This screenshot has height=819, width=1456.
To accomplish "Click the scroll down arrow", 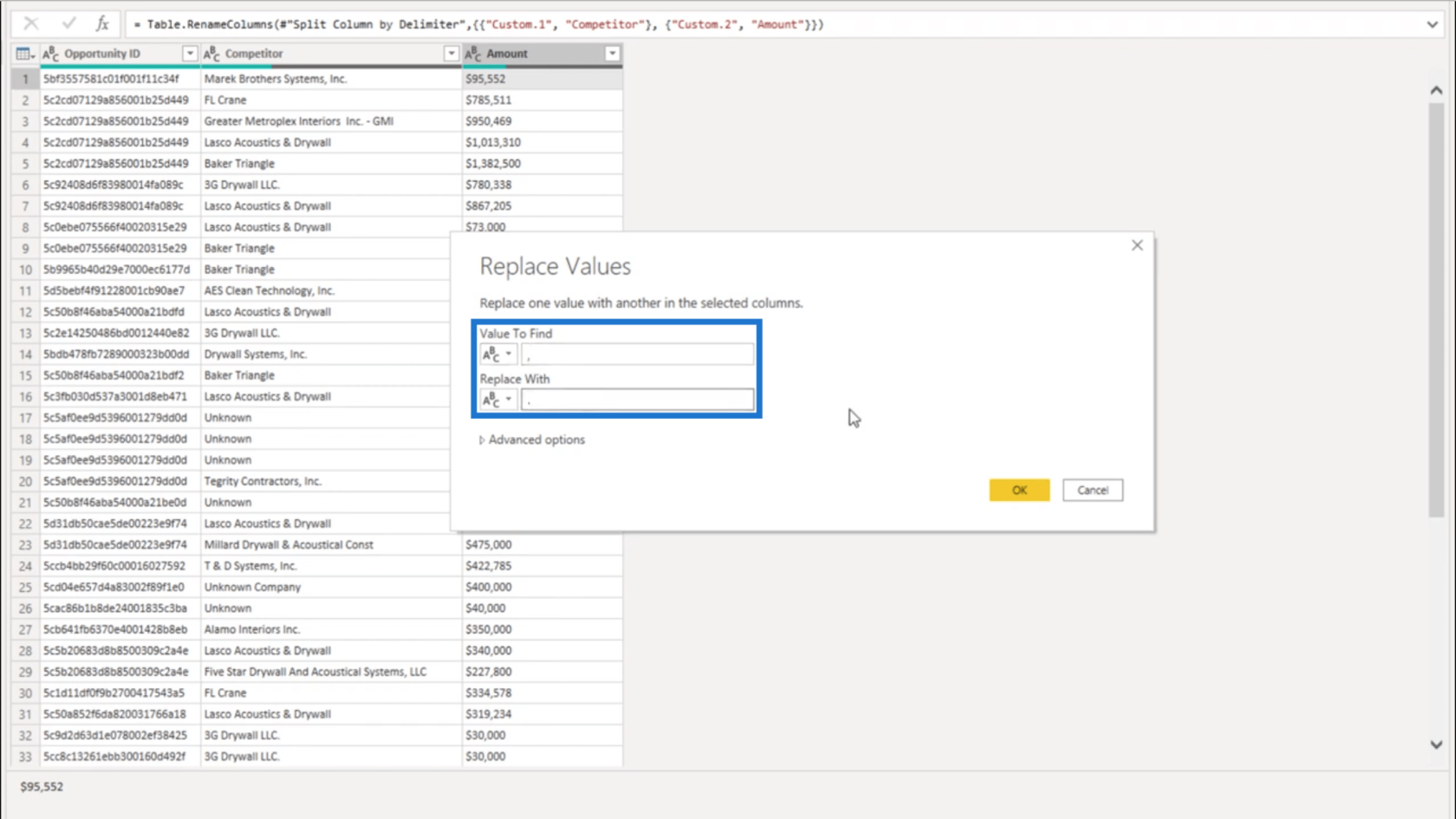I will 1436,744.
